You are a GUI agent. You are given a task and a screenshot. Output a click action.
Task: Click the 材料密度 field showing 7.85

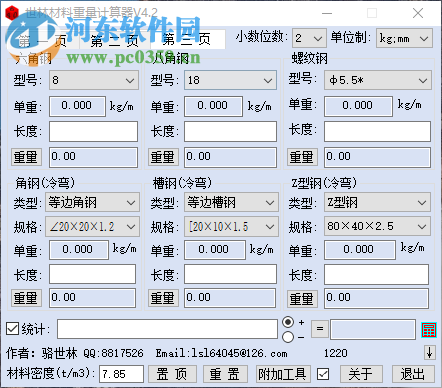121,374
